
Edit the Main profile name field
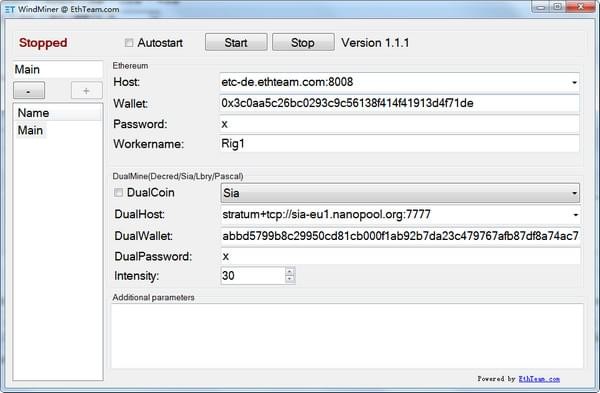click(58, 70)
